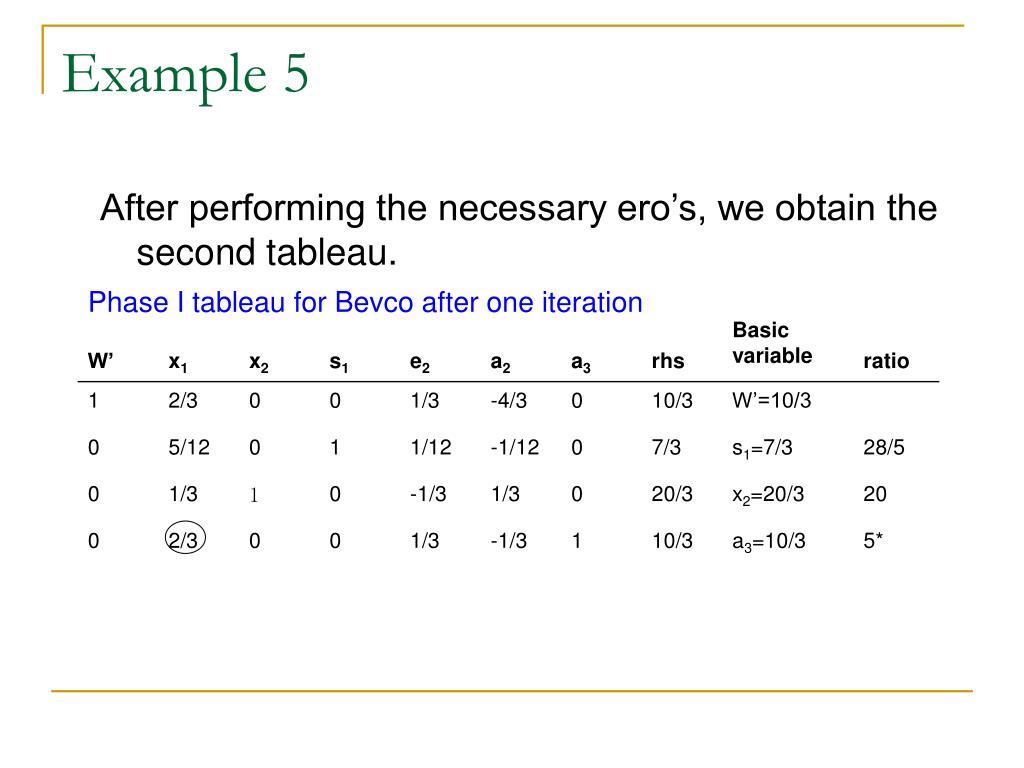Viewport: 1024px width, 768px height.
Task: Click the 'After performing the necessary' paragraph
Action: point(519,230)
